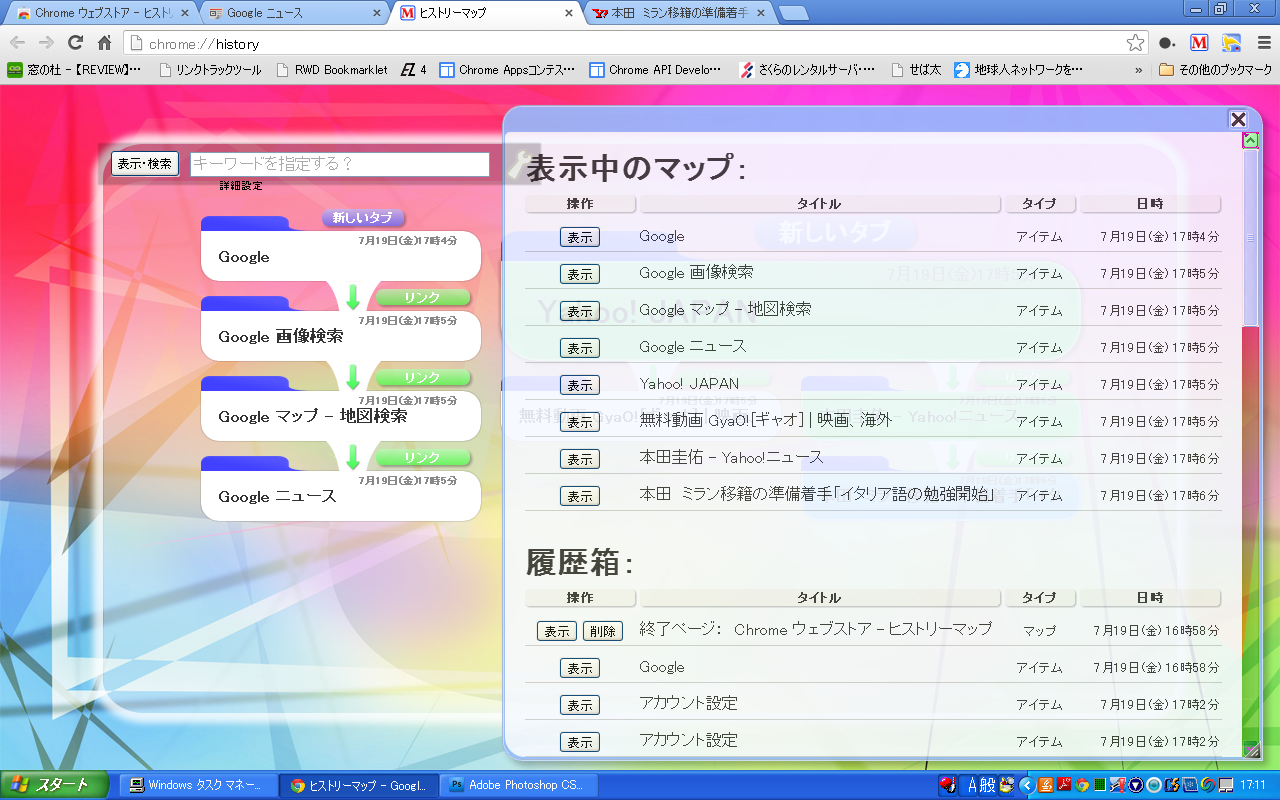Click the multicolor swirl tray icon

coord(1208,785)
